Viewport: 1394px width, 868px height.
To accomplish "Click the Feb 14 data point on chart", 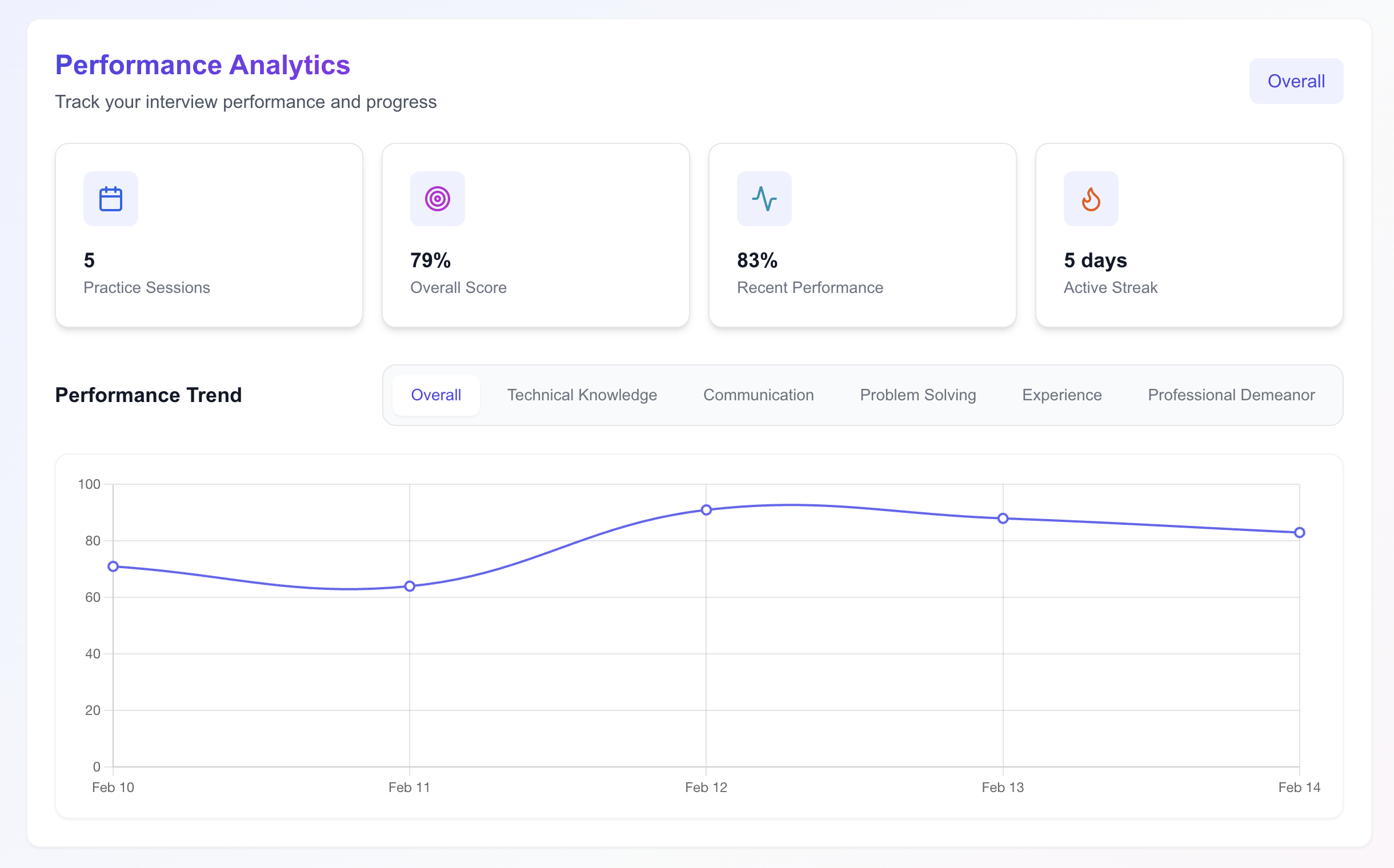I will pos(1299,533).
